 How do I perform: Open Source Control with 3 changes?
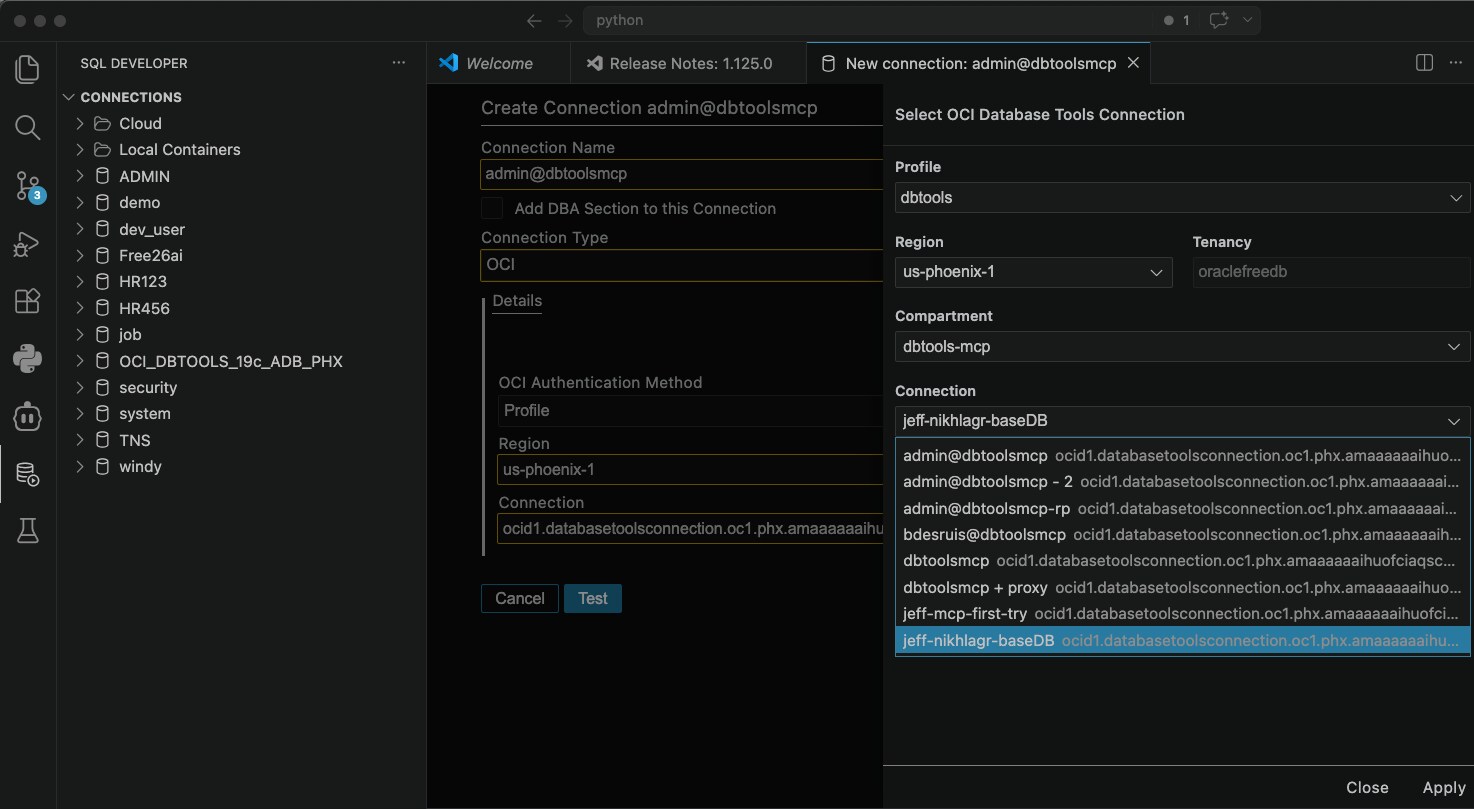[x=28, y=186]
